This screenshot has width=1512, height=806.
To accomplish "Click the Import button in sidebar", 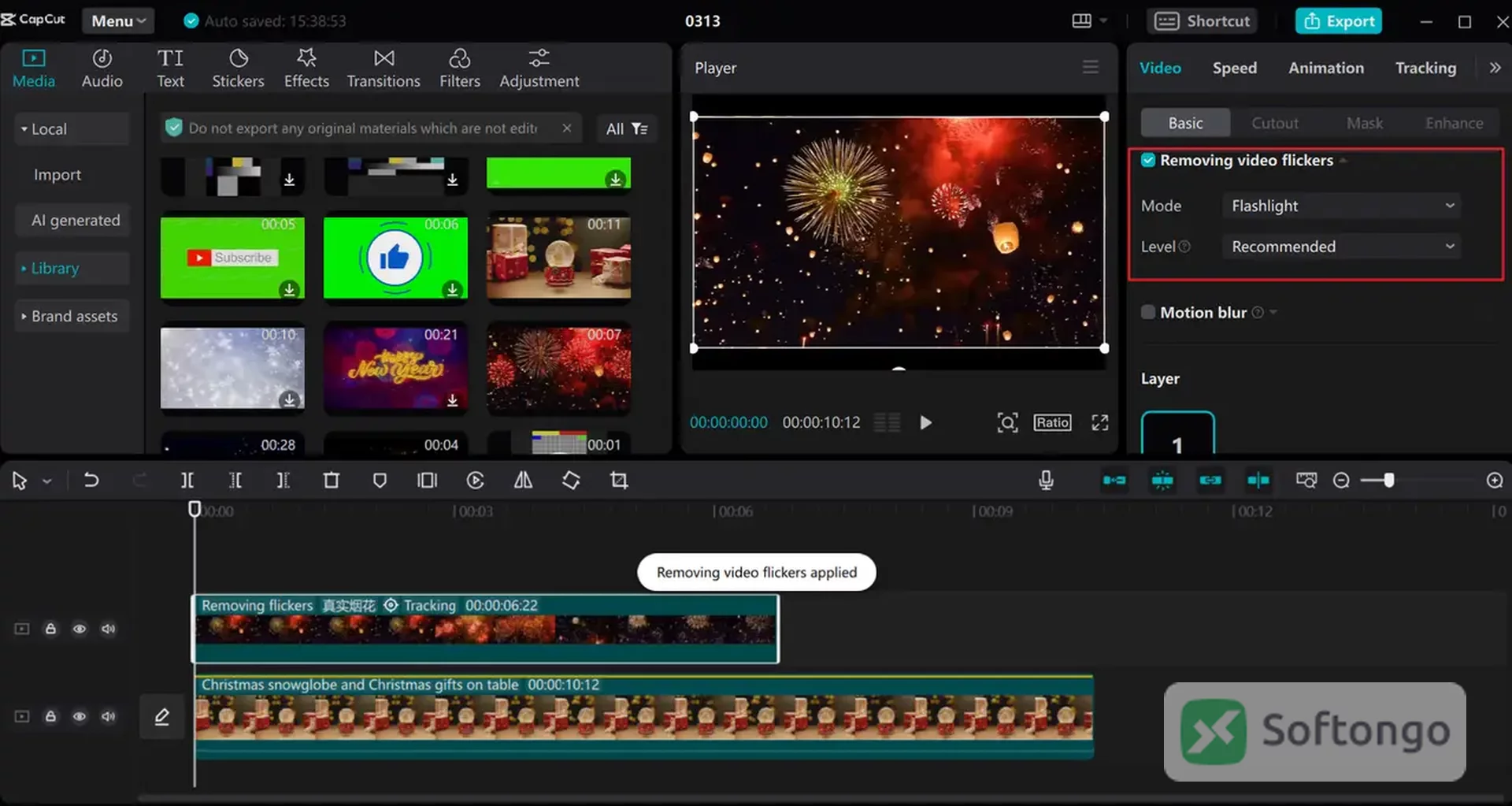I will point(57,175).
